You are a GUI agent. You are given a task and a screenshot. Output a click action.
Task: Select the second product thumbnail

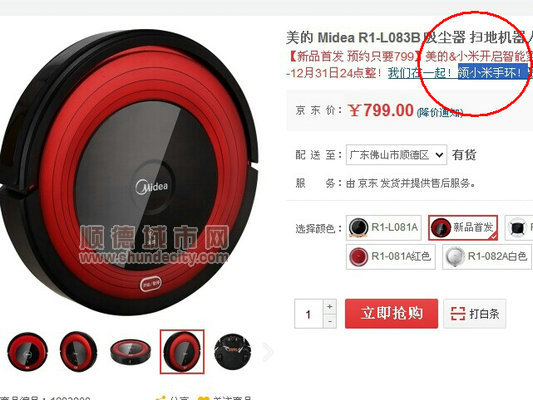coord(79,352)
